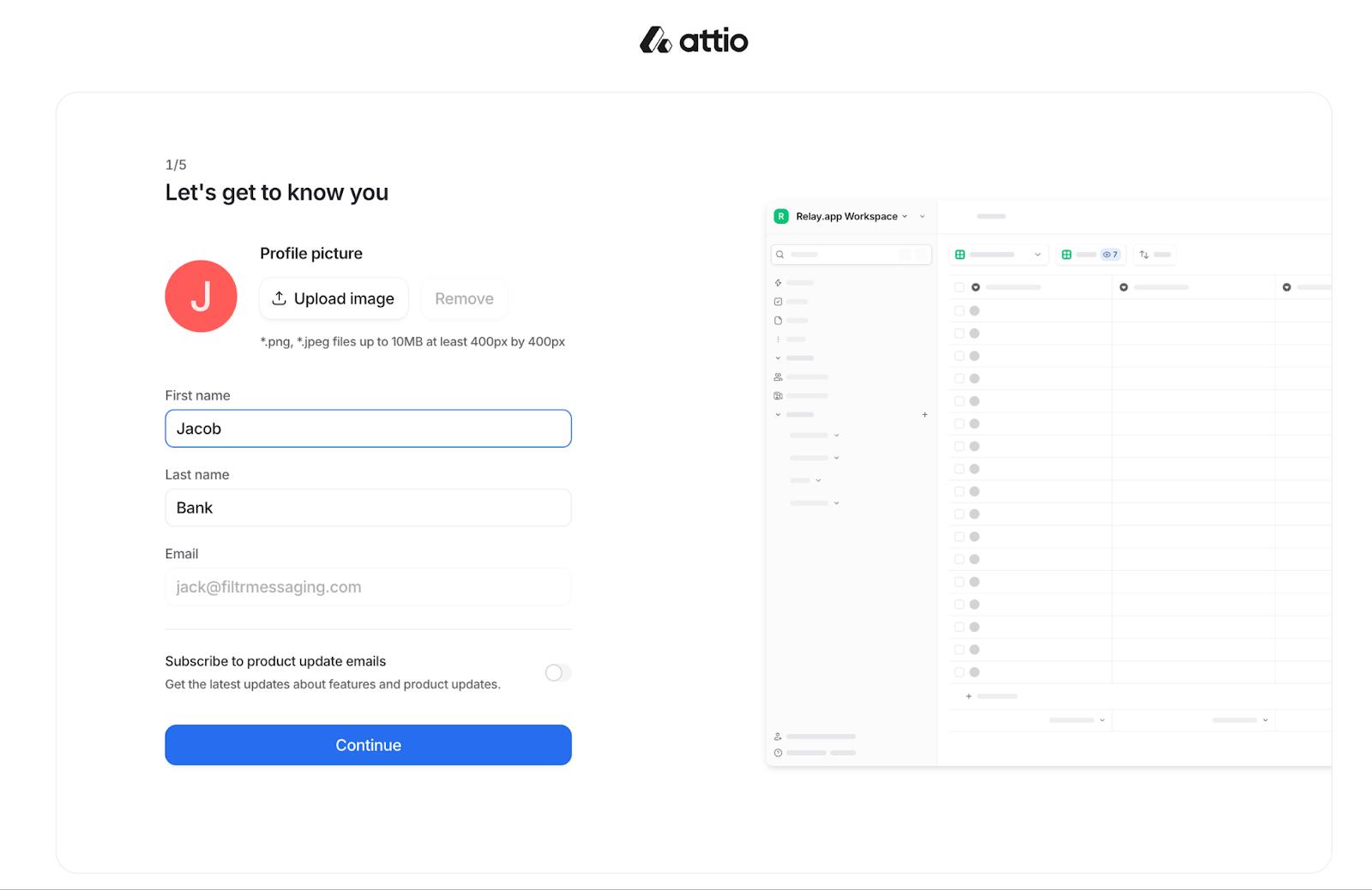Viewport: 1372px width, 890px height.
Task: Enable the product update emails toggle
Action: 558,673
